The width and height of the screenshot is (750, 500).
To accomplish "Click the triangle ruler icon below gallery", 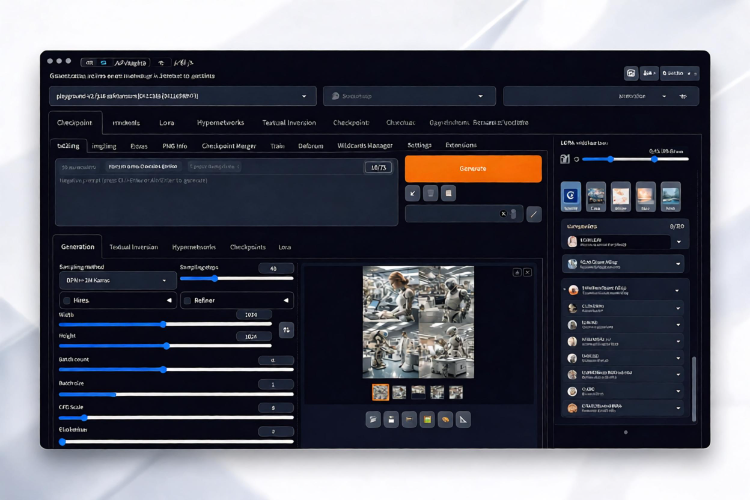I will [x=463, y=420].
